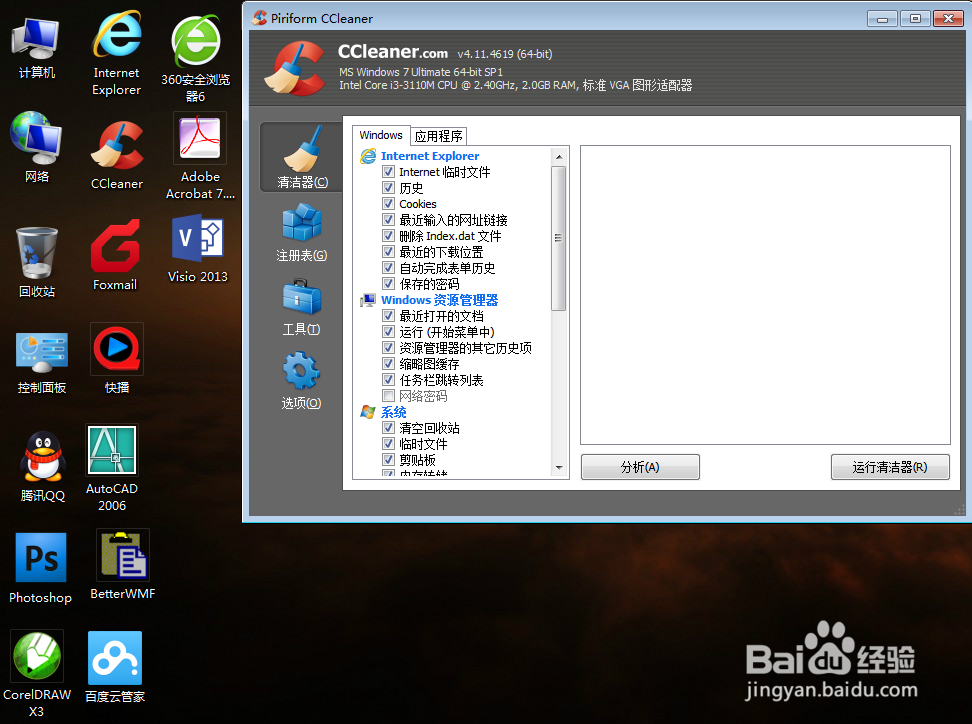Click the Windows 资源管理器 group icon

coord(368,300)
